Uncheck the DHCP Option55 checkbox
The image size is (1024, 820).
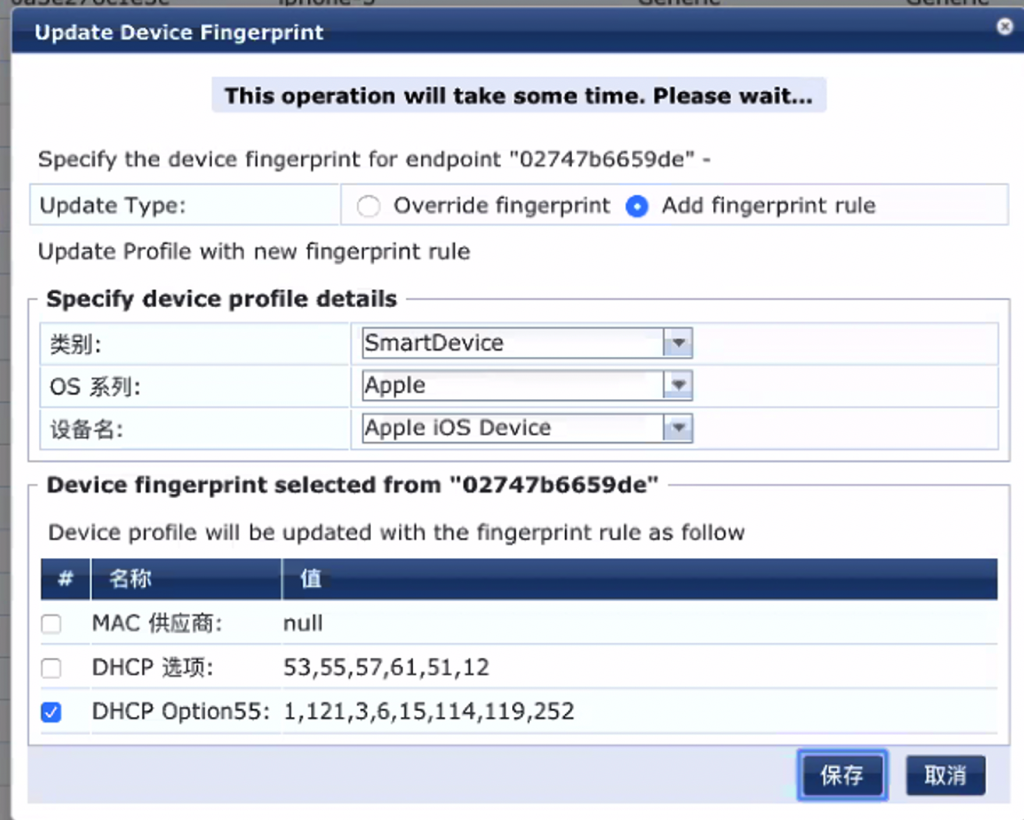(x=51, y=712)
